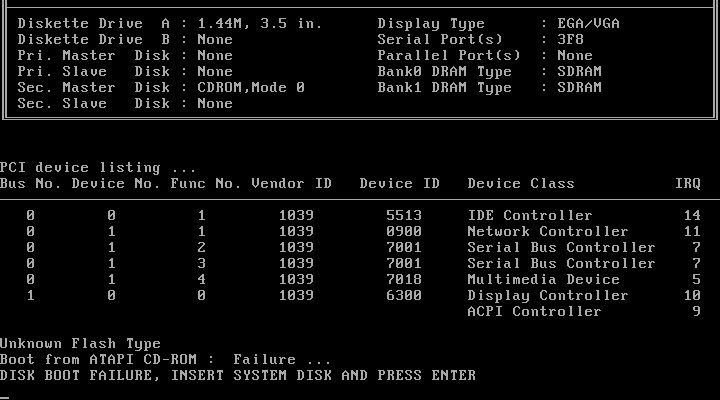Viewport: 720px width, 400px height.
Task: Select the 'Network Controller' device class
Action: coord(548,231)
